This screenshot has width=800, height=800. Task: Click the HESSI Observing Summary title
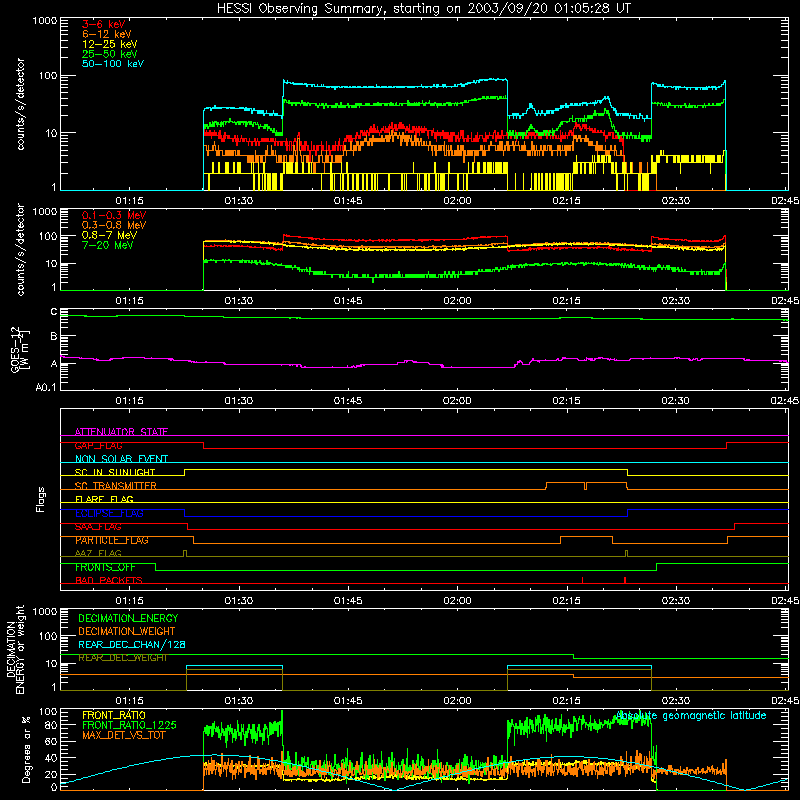[423, 9]
